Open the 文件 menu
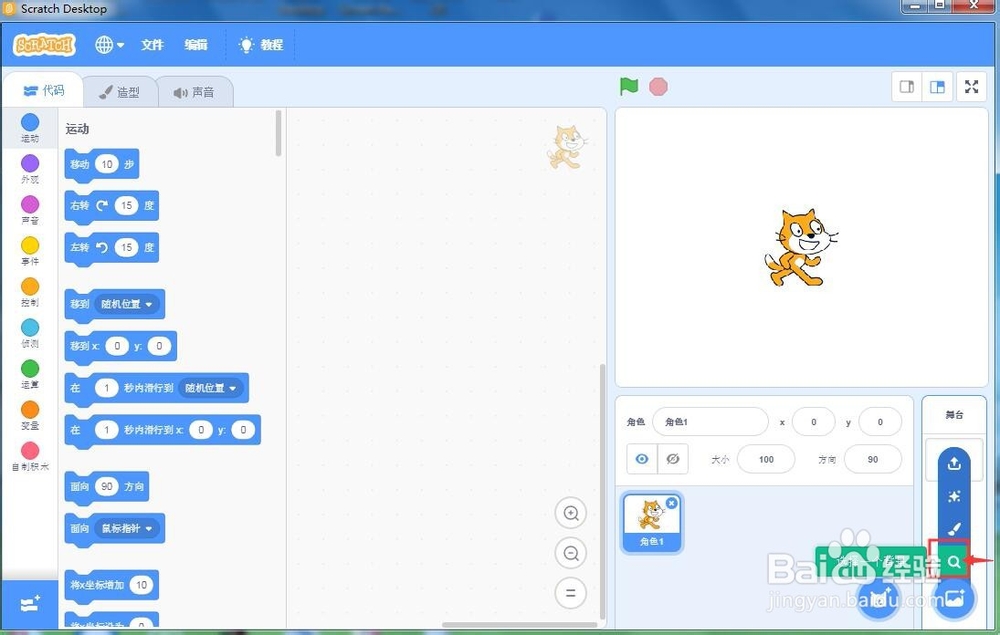 [152, 45]
